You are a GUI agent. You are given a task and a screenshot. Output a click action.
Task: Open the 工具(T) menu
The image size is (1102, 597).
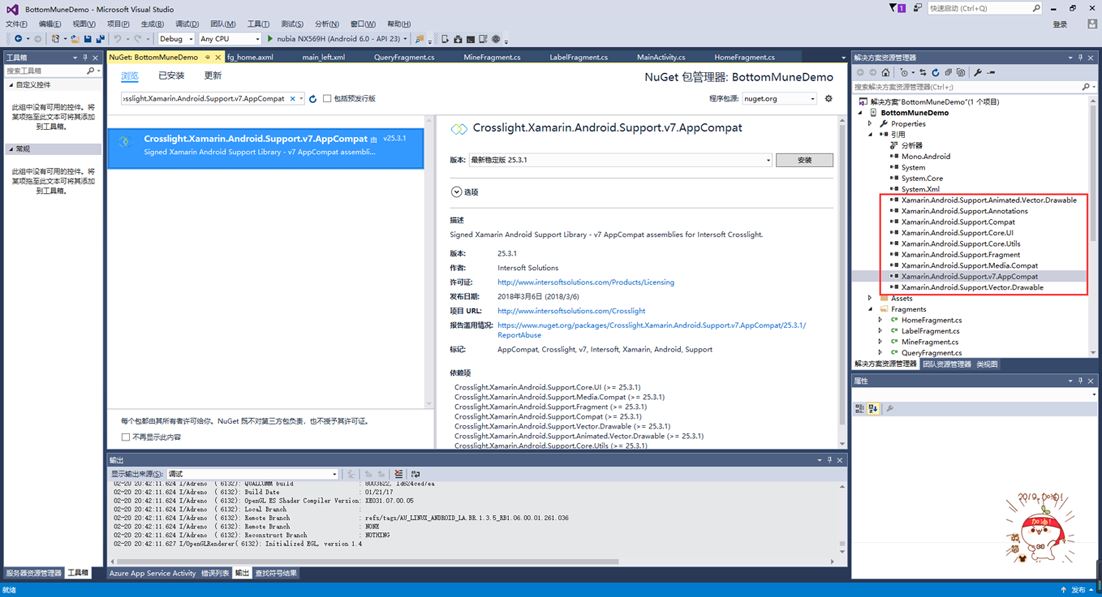pyautogui.click(x=258, y=24)
